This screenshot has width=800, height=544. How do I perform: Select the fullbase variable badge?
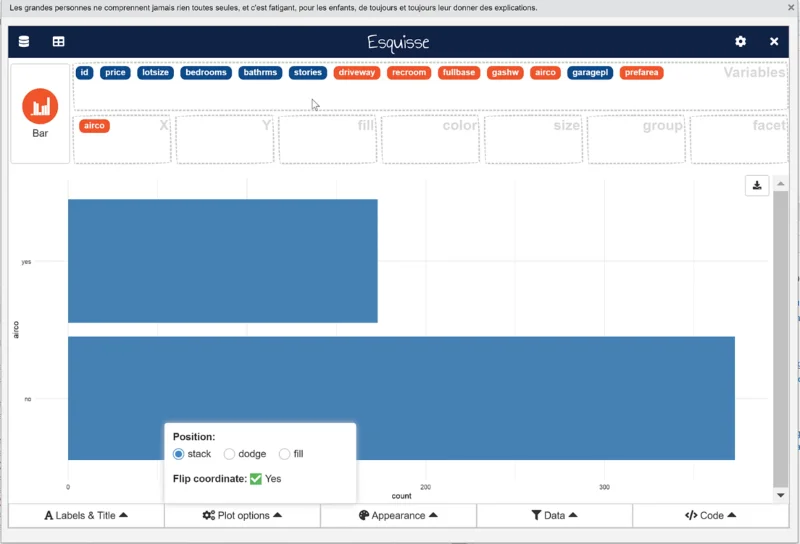pos(459,72)
